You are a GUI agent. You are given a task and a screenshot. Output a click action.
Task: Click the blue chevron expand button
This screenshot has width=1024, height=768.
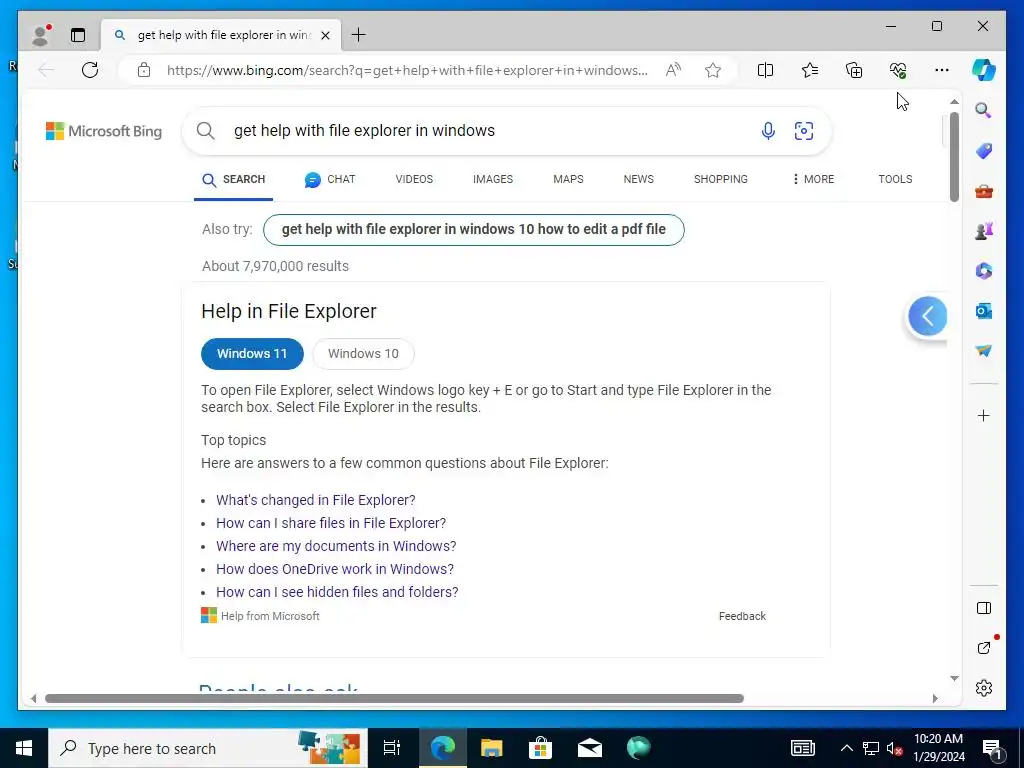tap(928, 316)
